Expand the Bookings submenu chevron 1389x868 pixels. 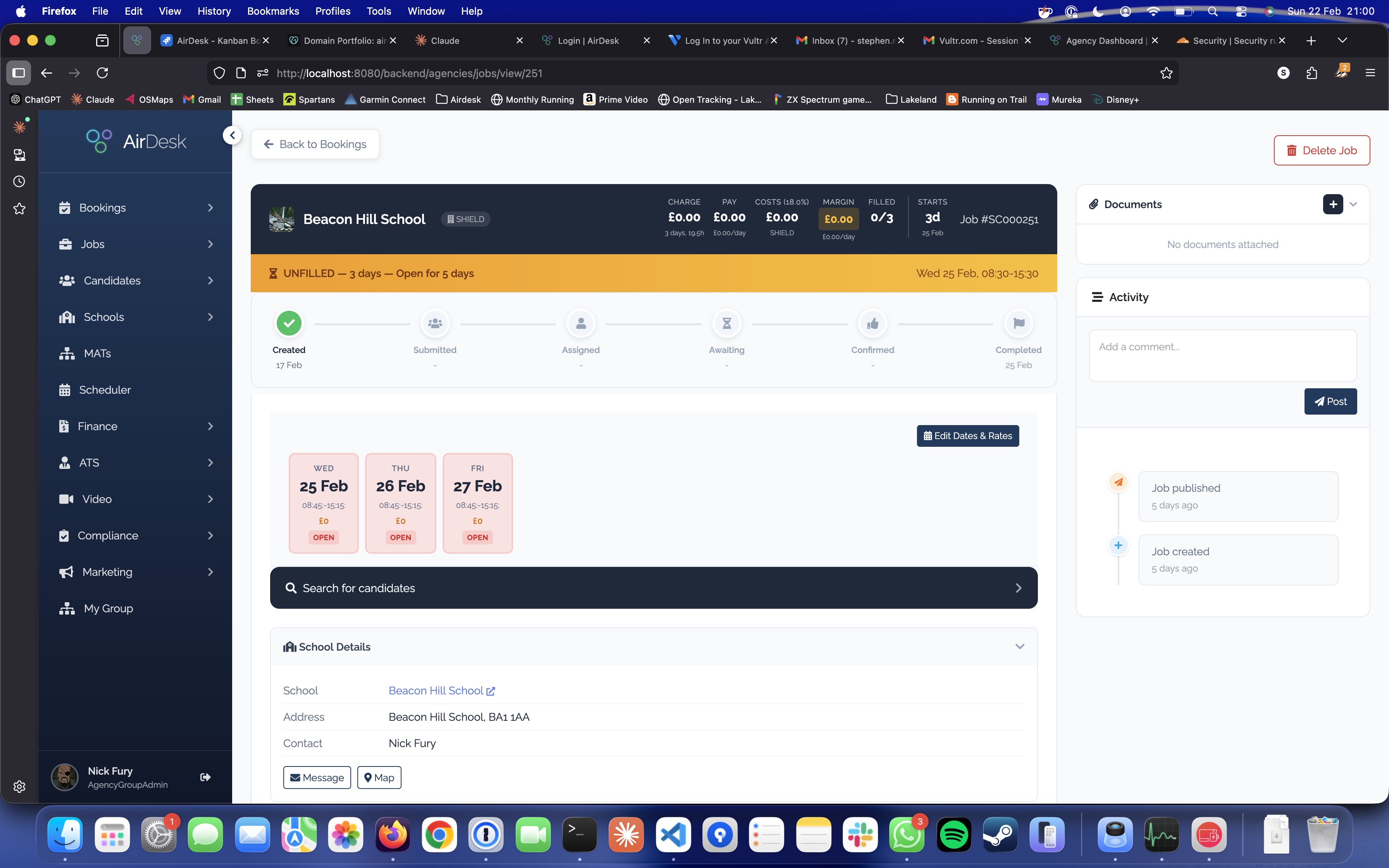tap(211, 207)
